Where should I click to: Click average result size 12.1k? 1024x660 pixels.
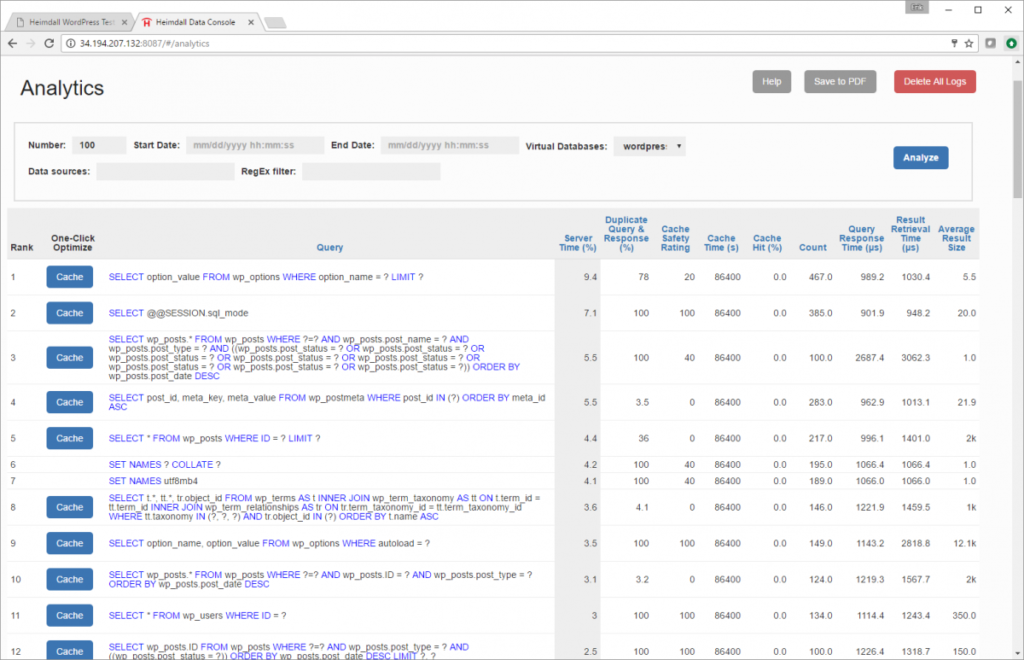click(965, 544)
